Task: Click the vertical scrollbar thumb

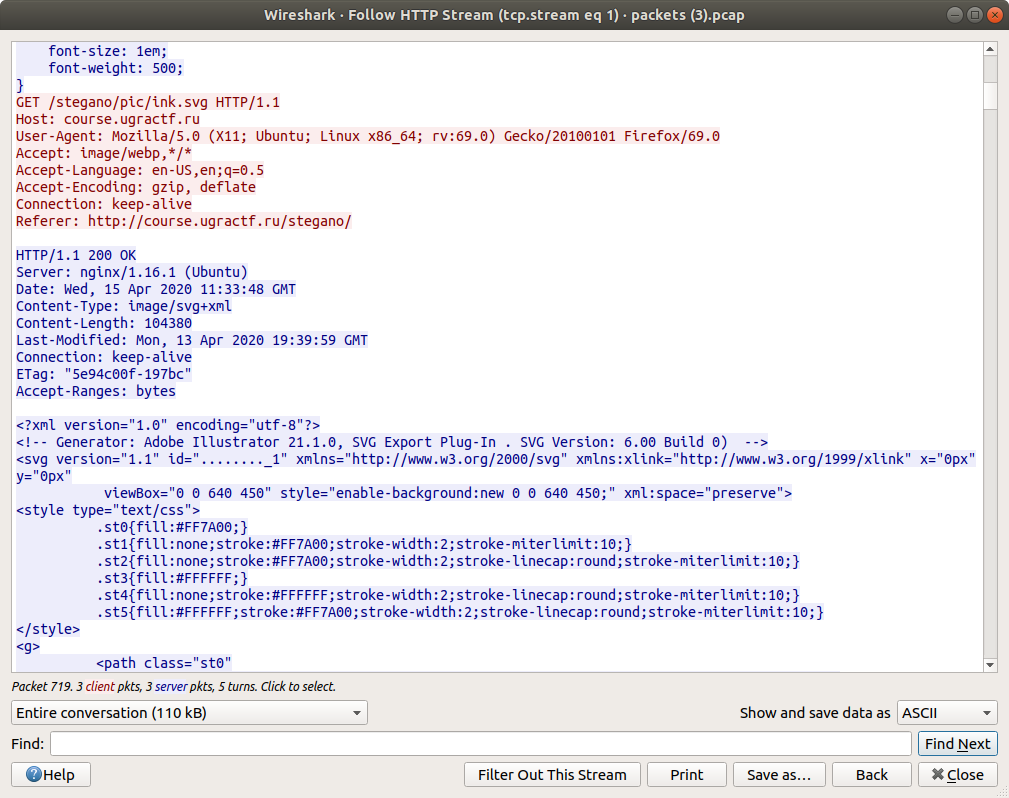Action: (x=990, y=95)
